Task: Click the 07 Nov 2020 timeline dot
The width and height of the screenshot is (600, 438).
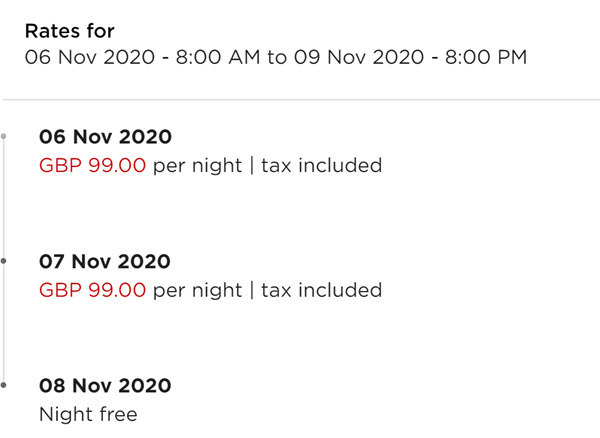Action: 3,261
